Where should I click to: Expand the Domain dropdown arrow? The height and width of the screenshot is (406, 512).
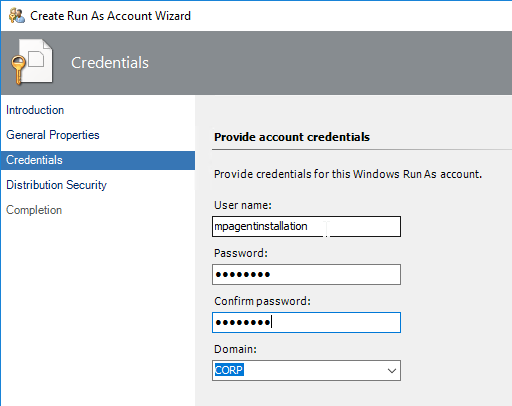pos(392,370)
